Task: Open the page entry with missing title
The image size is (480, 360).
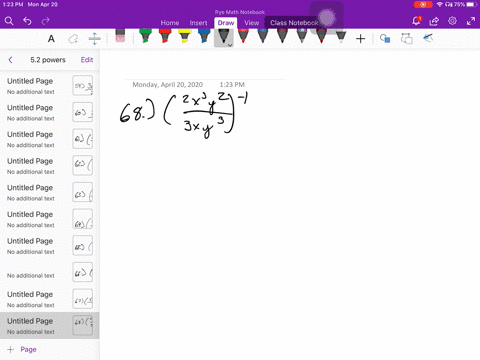Action: point(50,272)
